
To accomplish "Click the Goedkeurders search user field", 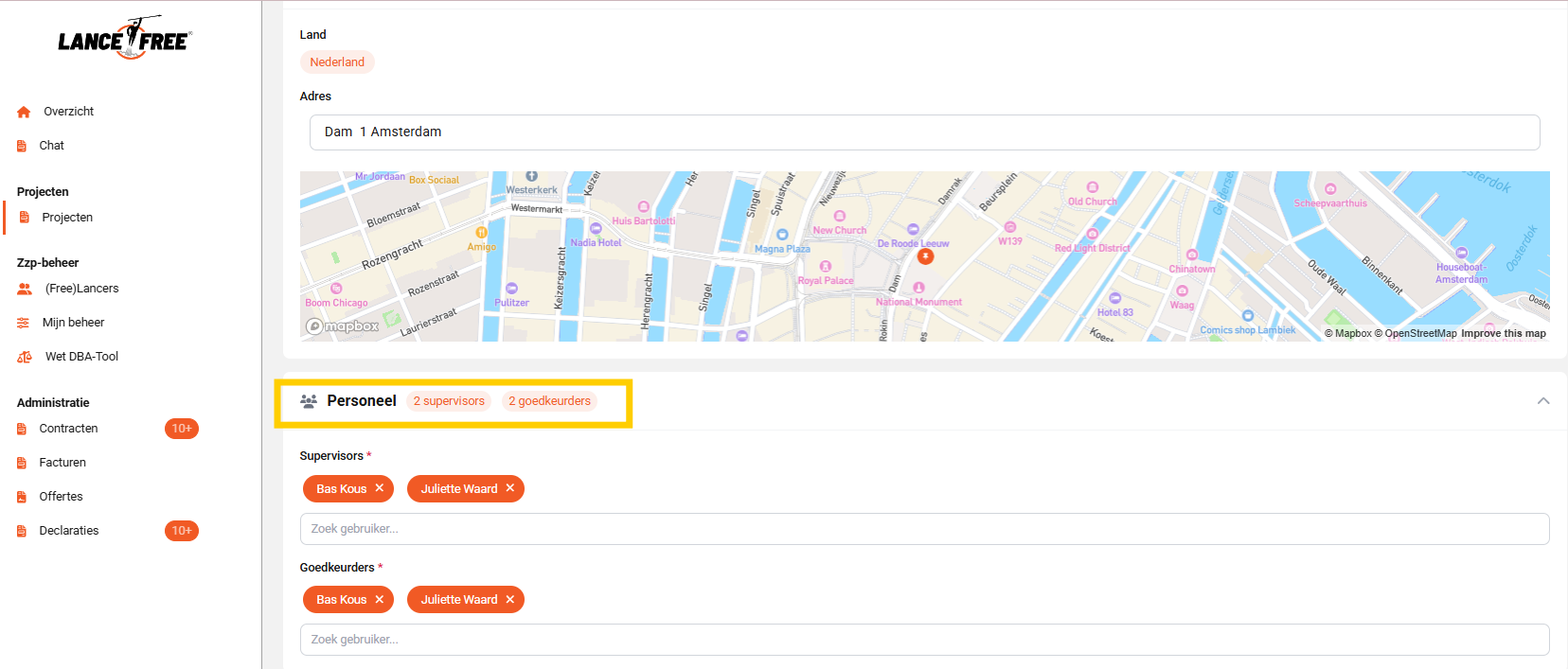I will (x=924, y=640).
